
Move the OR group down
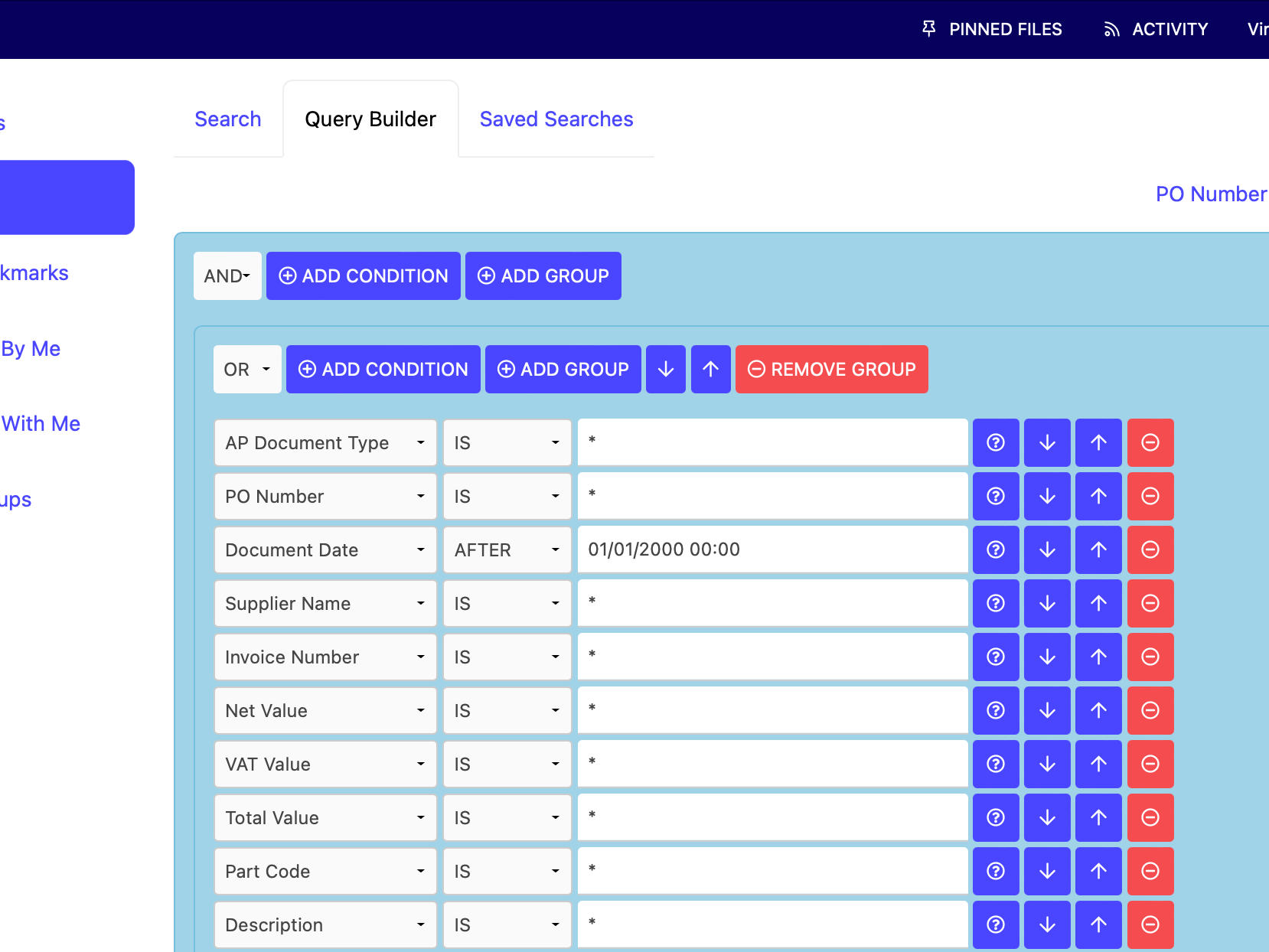tap(666, 369)
